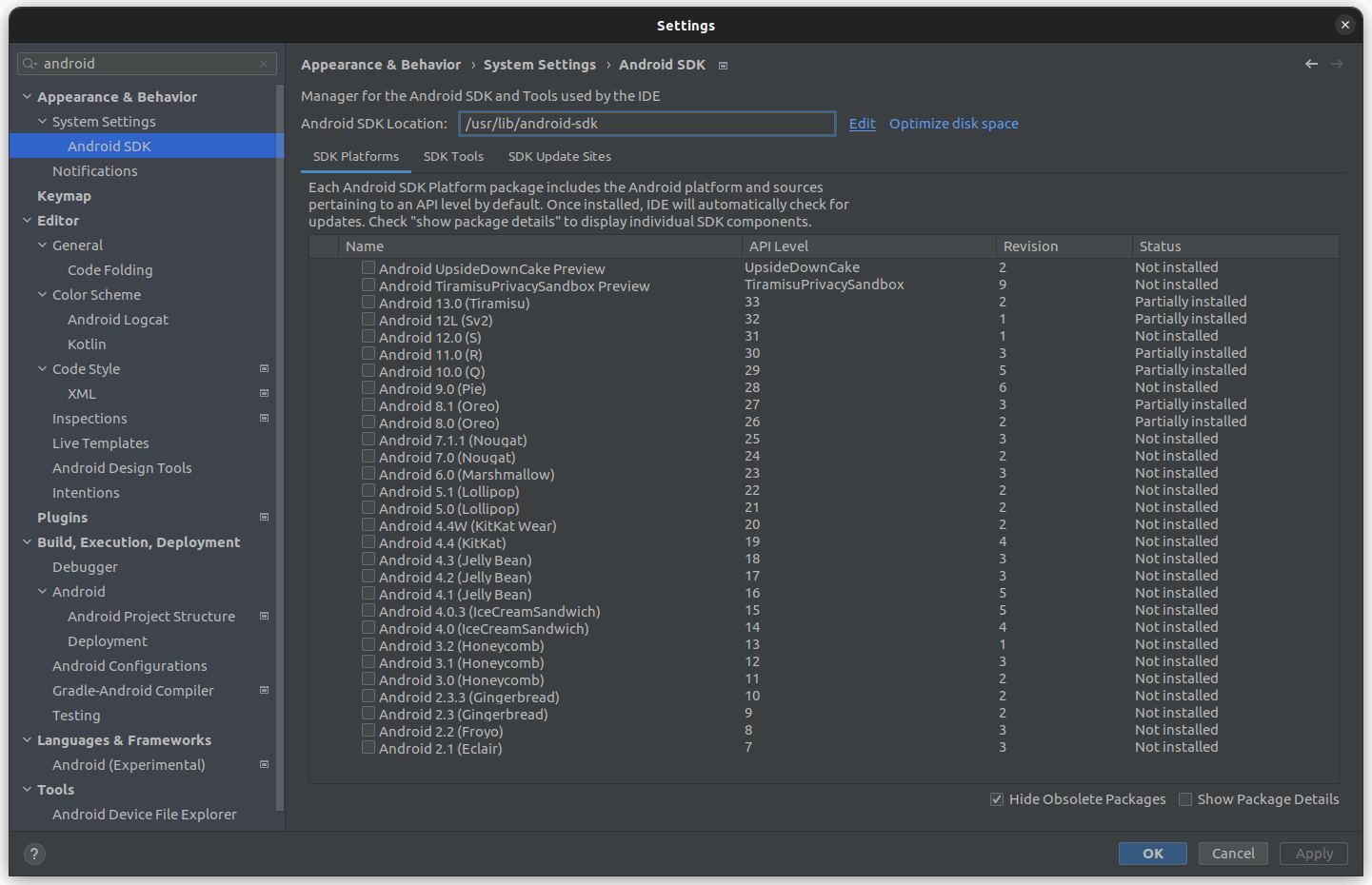Go back with the left arrow
This screenshot has height=885, width=1372.
point(1311,64)
